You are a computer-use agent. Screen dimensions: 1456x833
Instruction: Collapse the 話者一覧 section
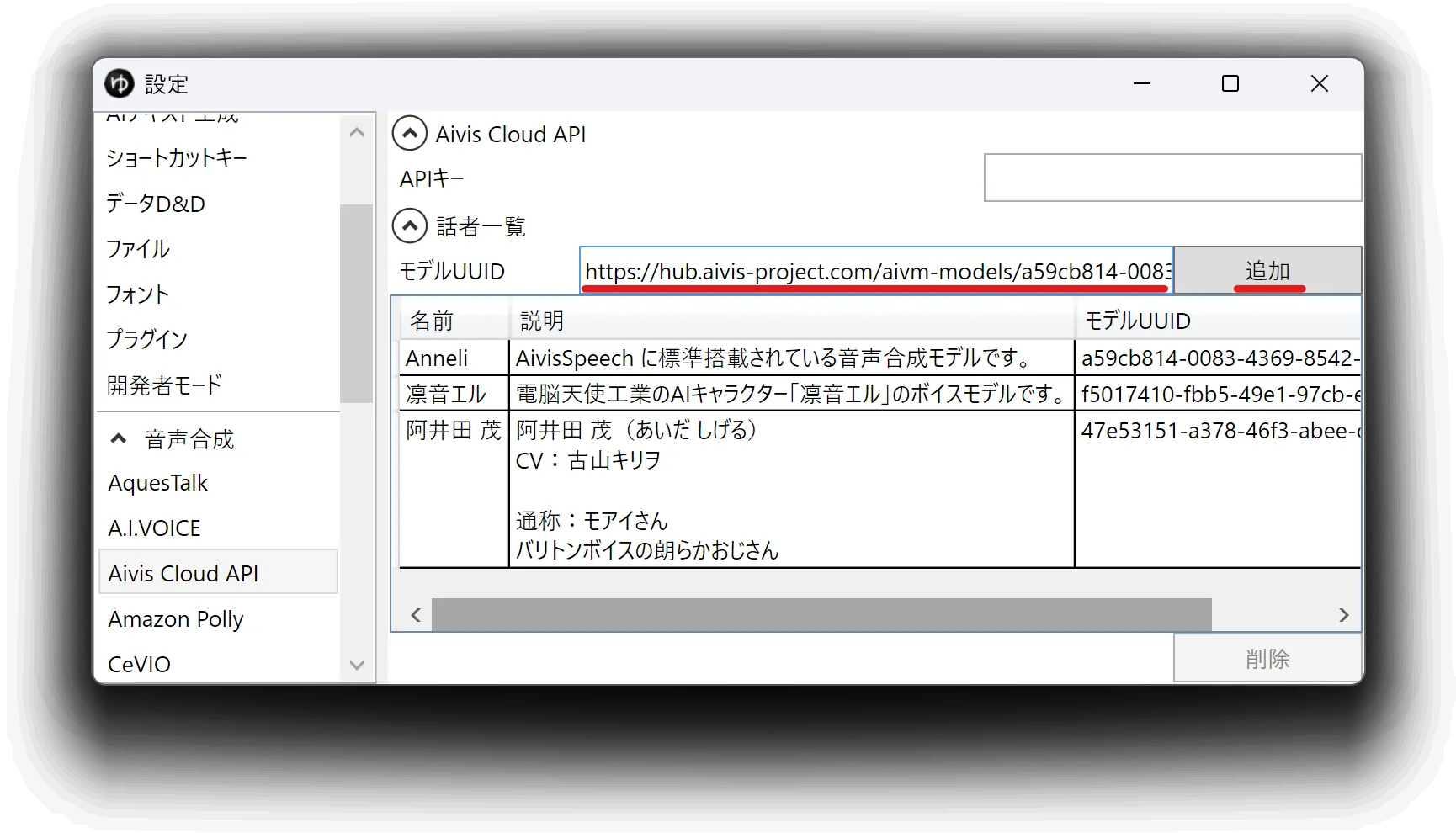click(410, 225)
